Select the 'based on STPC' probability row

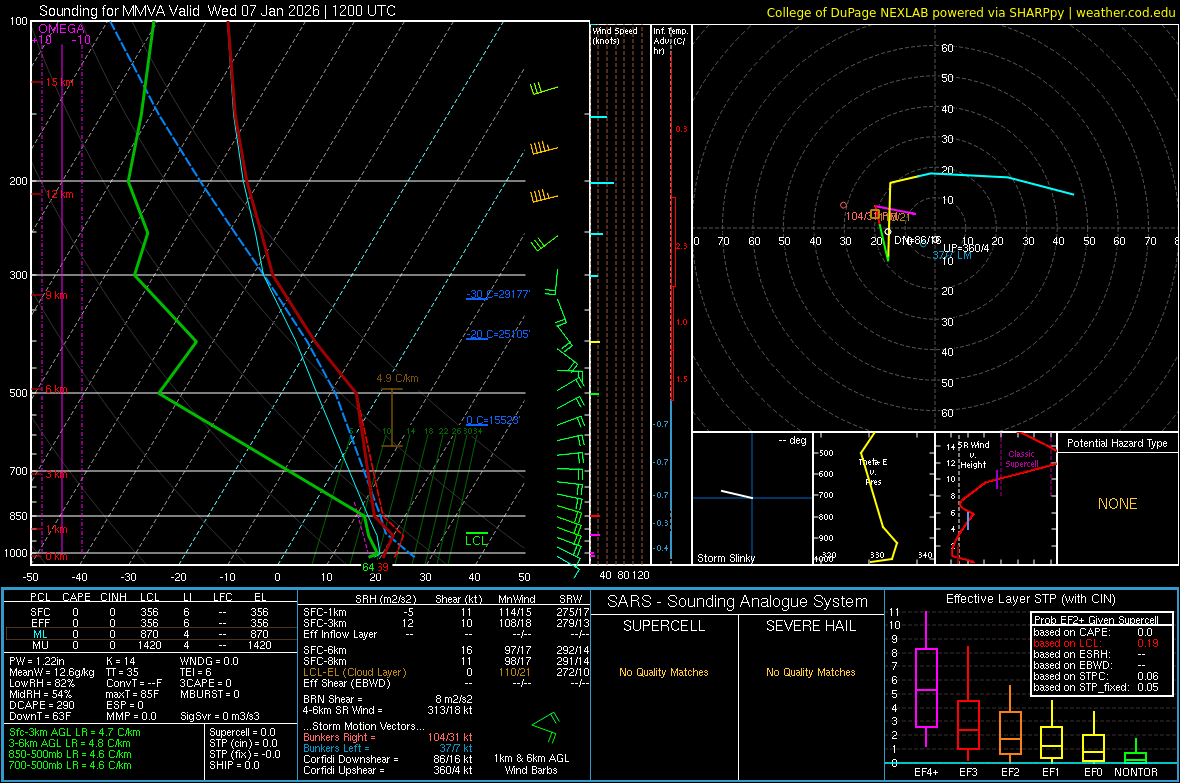click(1096, 676)
